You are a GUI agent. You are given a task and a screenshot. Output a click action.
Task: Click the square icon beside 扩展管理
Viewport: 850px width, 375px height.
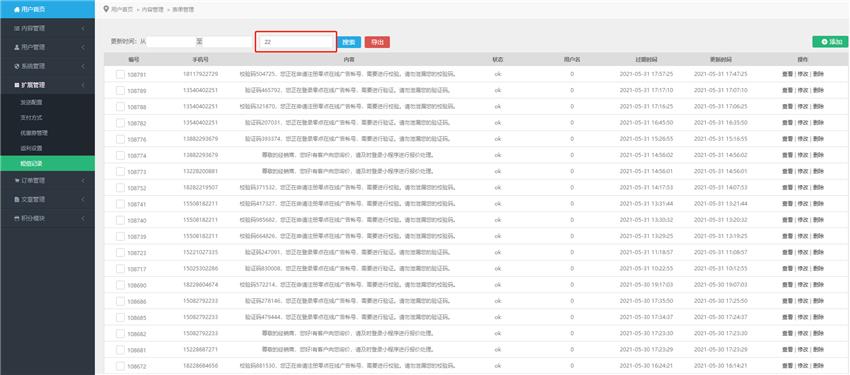click(x=16, y=85)
